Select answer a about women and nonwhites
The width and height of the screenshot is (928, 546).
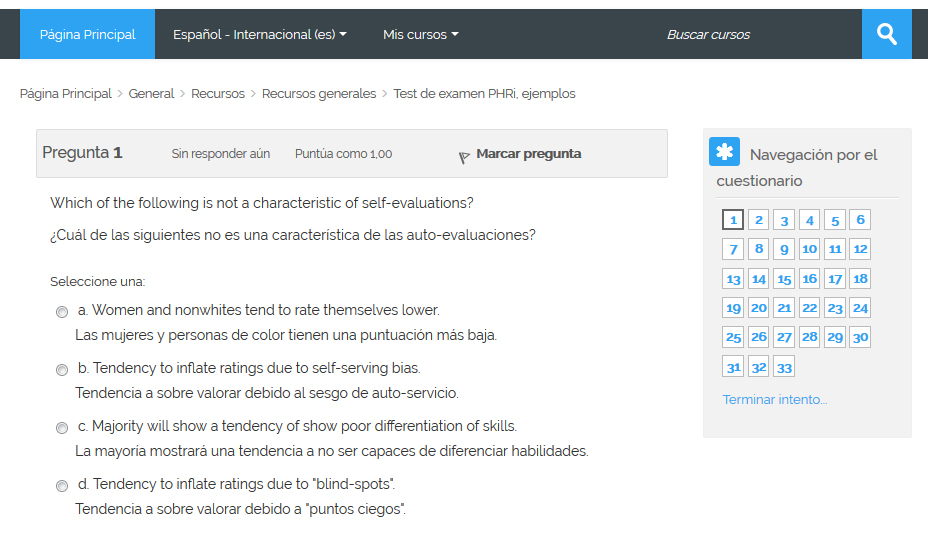click(62, 312)
